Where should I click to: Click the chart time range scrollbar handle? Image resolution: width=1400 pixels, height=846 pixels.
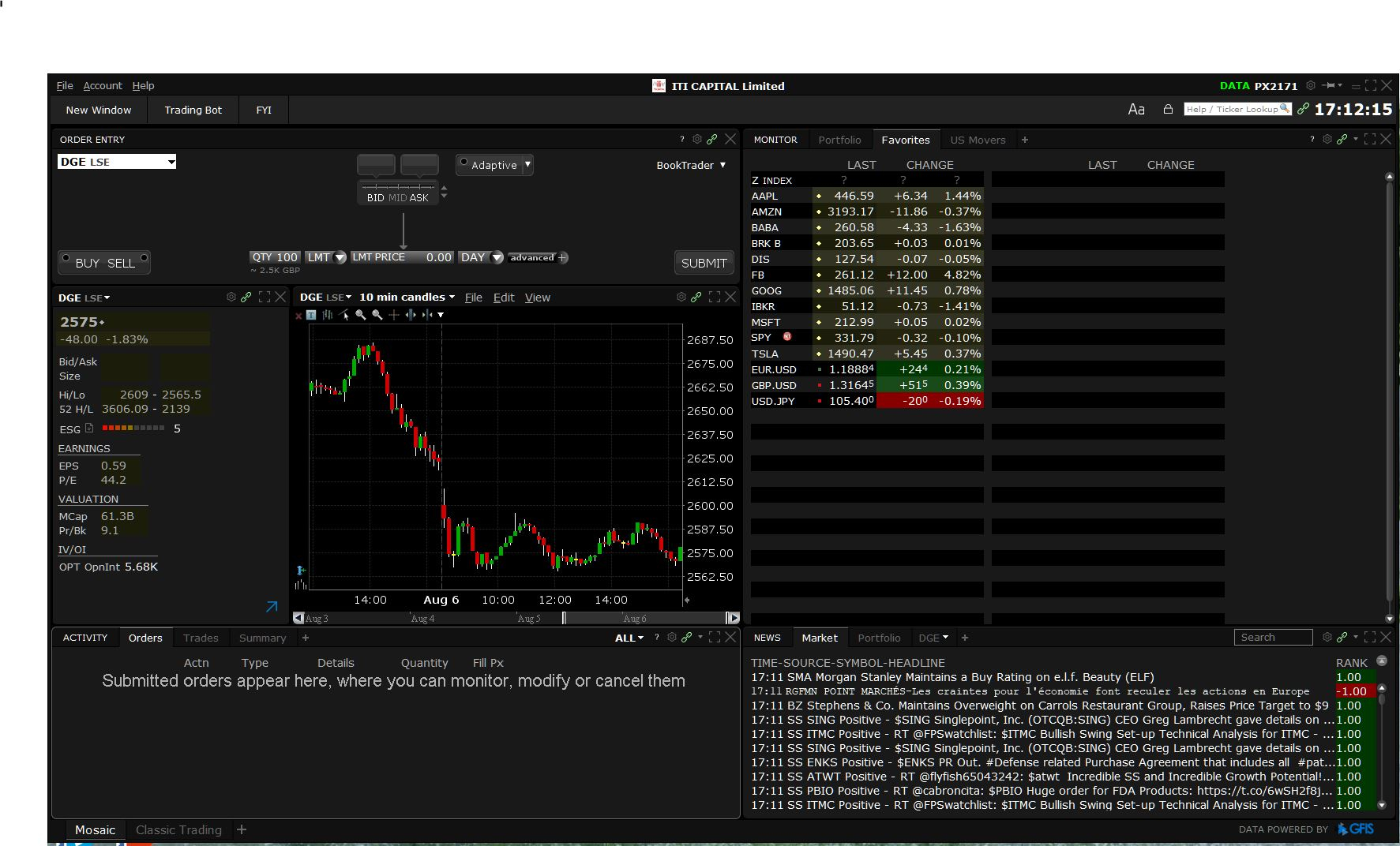564,618
